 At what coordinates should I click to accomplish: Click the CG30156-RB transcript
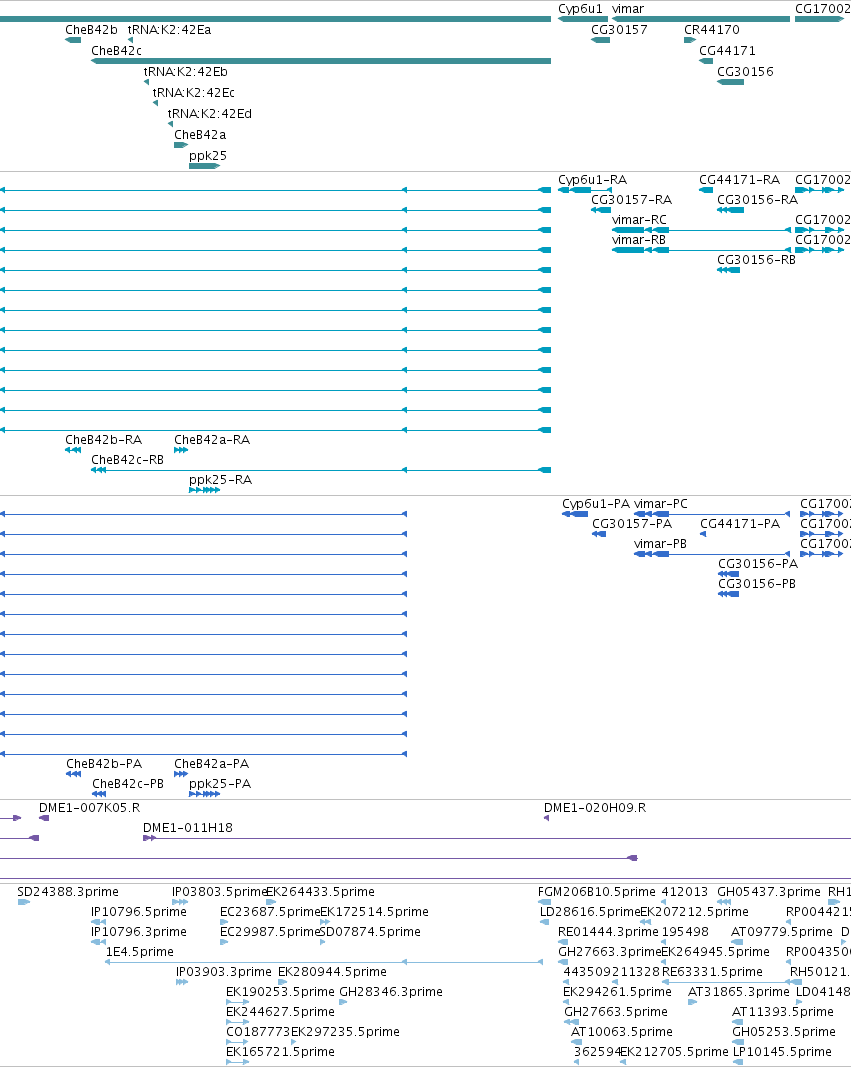click(728, 270)
